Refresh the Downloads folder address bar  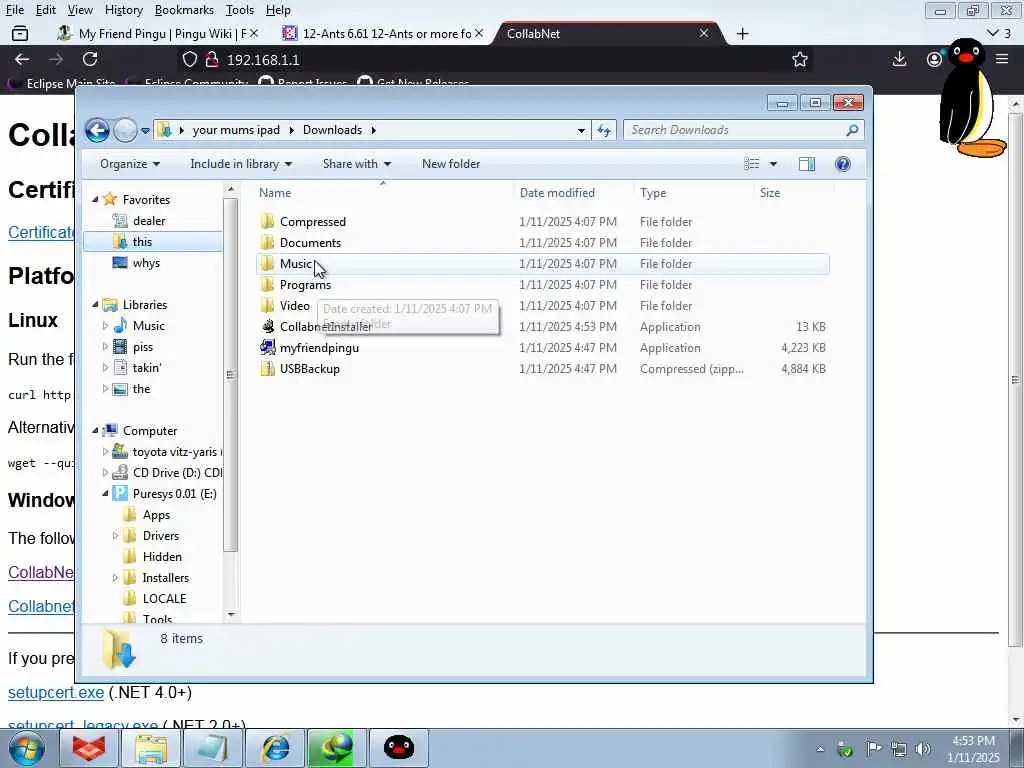[603, 131]
